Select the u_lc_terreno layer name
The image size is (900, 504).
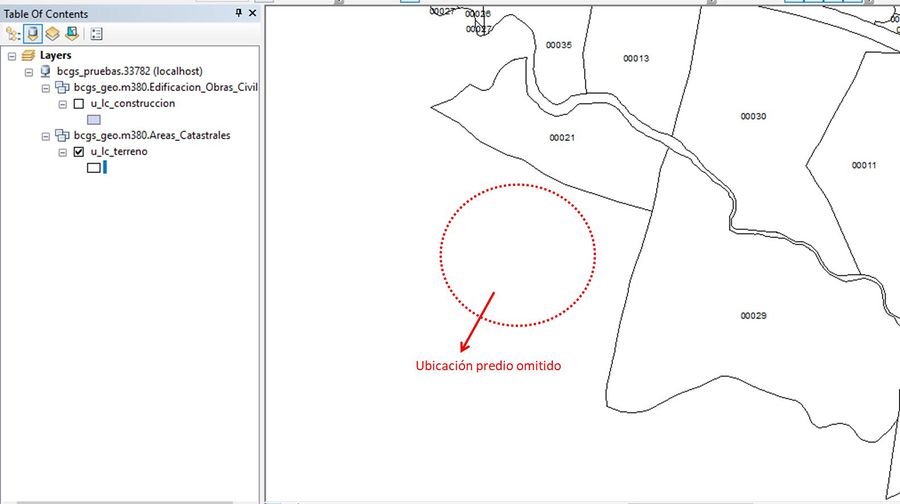pos(119,152)
